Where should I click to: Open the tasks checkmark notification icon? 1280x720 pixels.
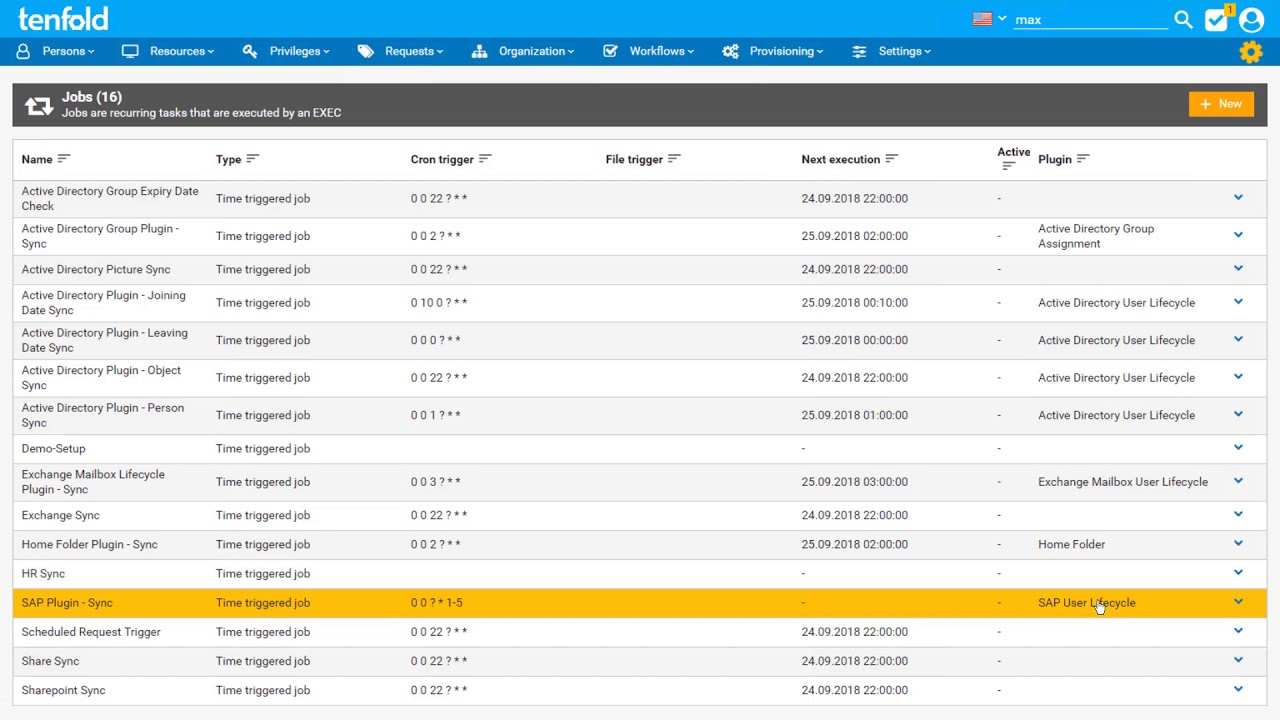click(1217, 19)
